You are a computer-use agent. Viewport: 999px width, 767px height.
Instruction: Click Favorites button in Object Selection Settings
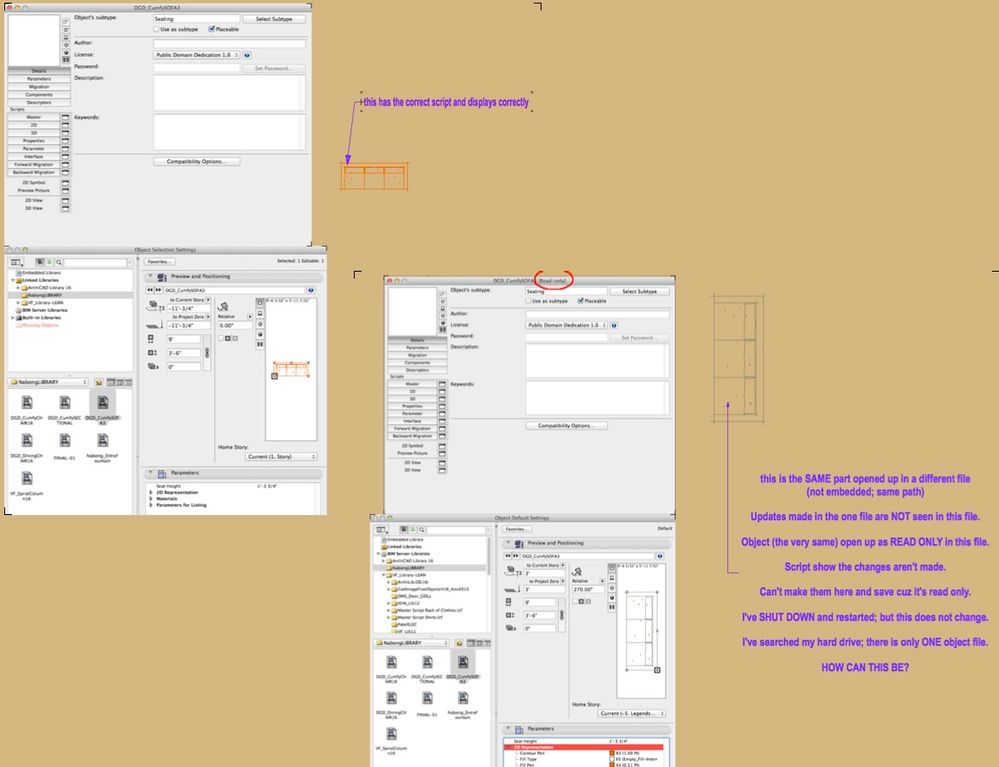159,262
